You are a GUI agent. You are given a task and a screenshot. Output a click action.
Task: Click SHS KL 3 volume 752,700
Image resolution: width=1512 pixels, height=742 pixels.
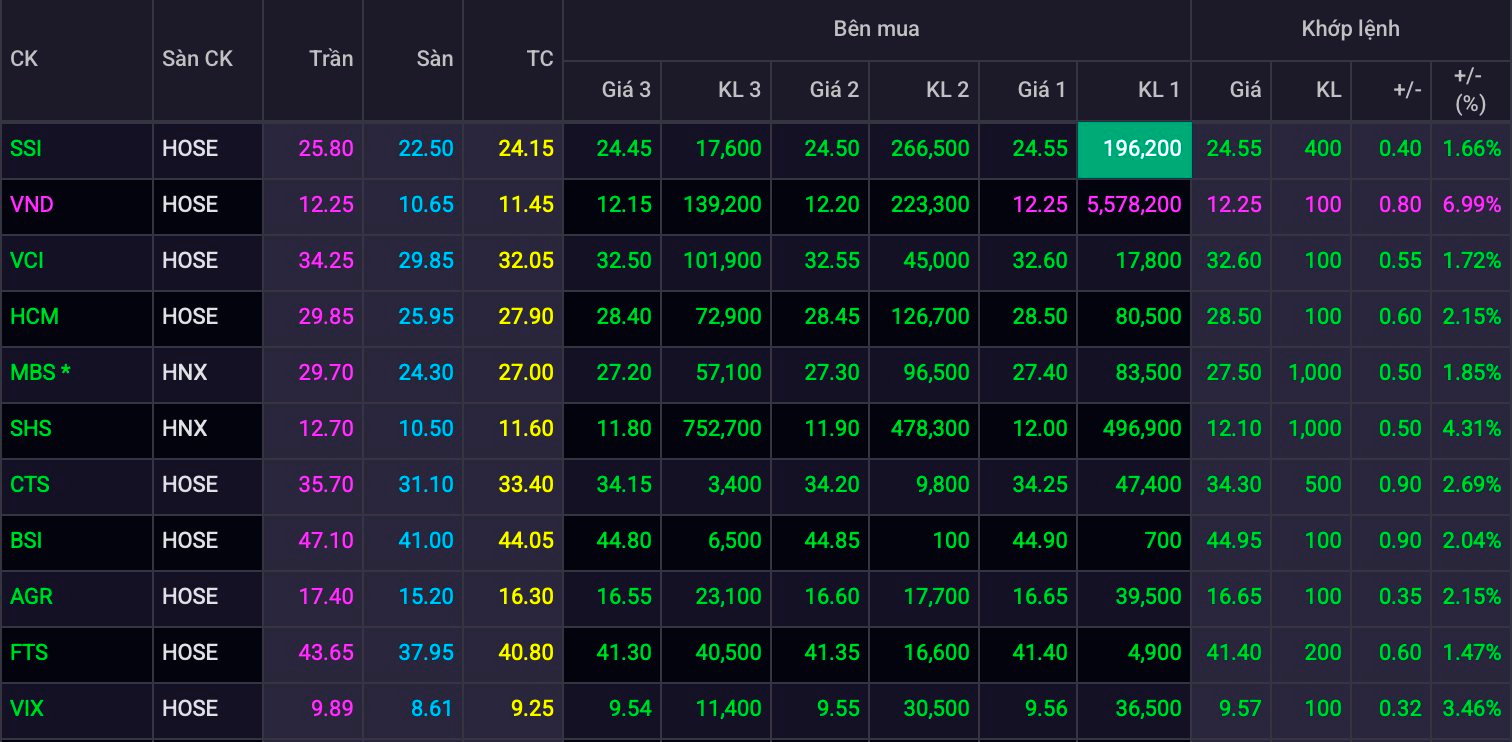pyautogui.click(x=723, y=429)
